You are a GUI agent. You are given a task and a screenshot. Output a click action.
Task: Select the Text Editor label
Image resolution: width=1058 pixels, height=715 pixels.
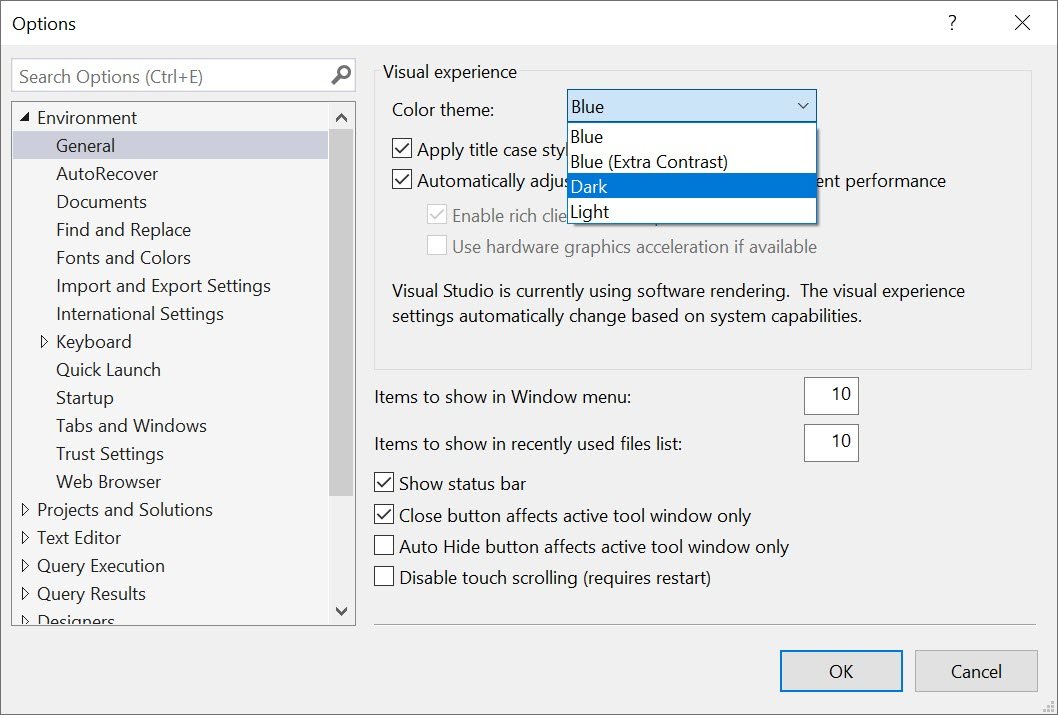pos(79,538)
